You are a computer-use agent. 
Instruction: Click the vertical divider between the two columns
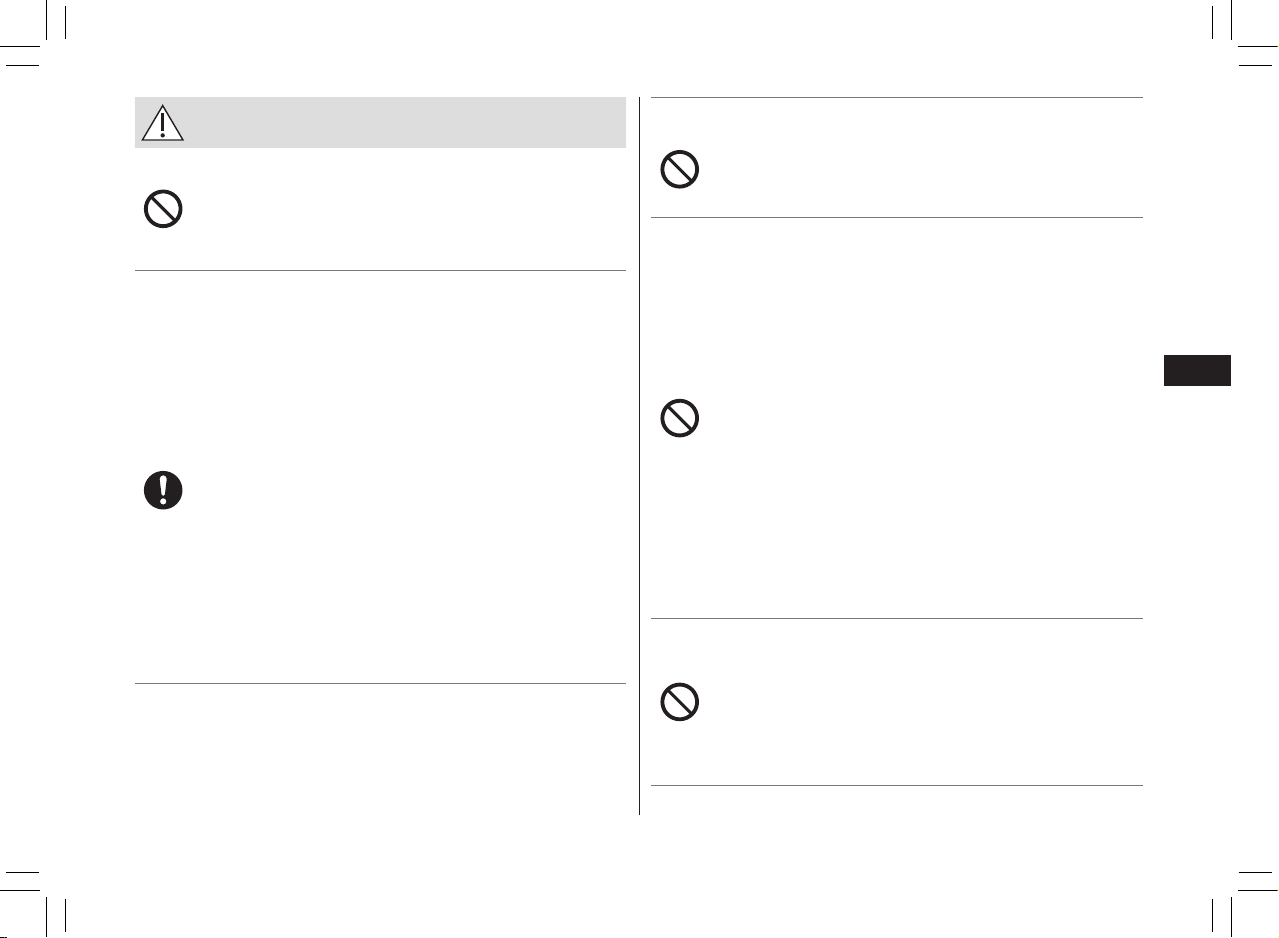point(638,456)
